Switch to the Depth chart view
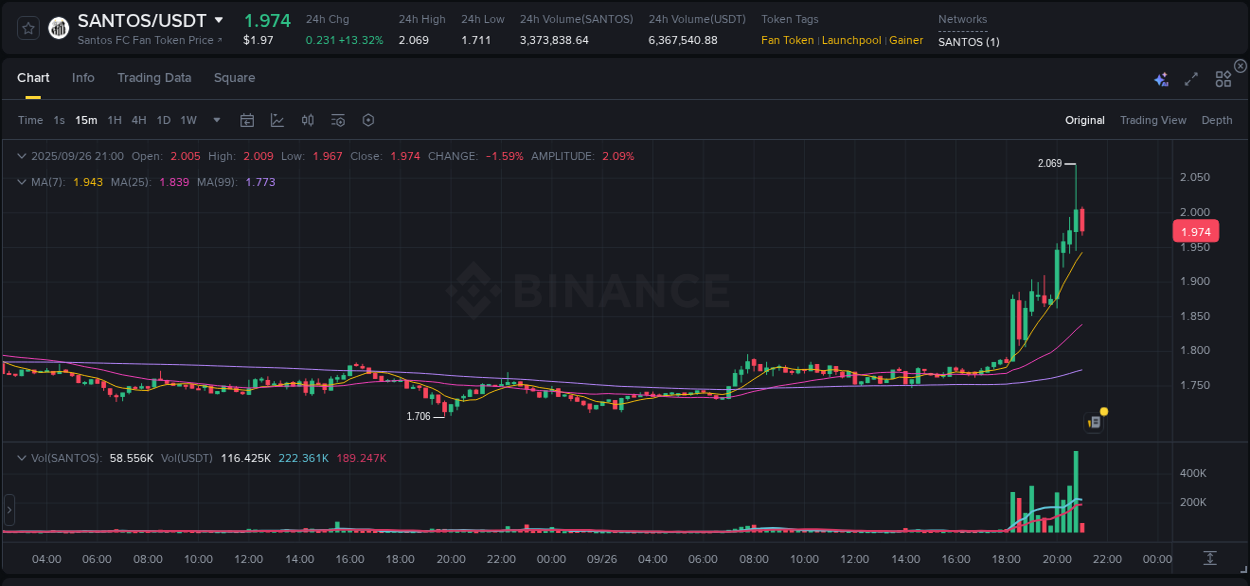 pyautogui.click(x=1216, y=120)
